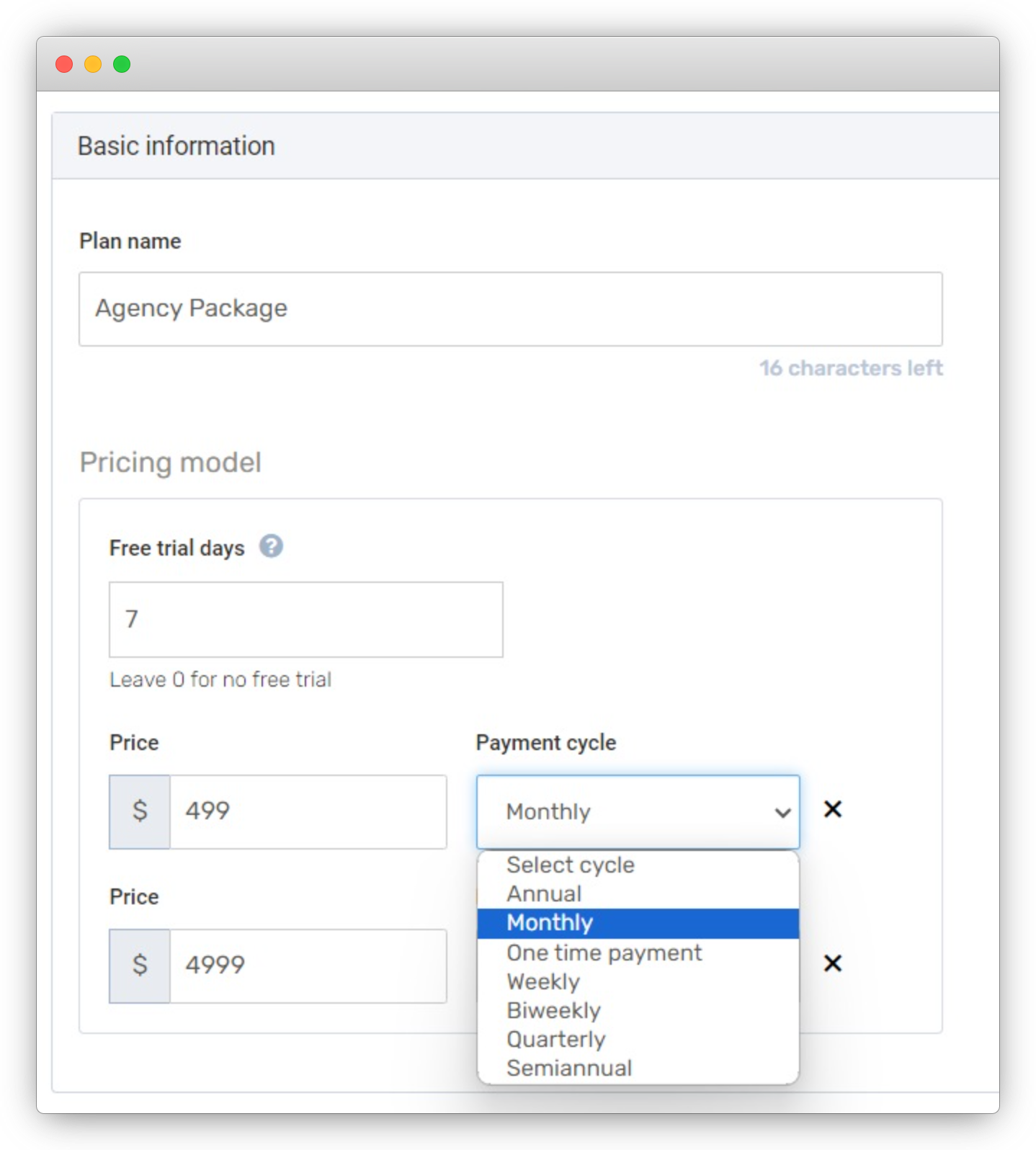Click the Plan name label
This screenshot has height=1150, width=1036.
[130, 241]
